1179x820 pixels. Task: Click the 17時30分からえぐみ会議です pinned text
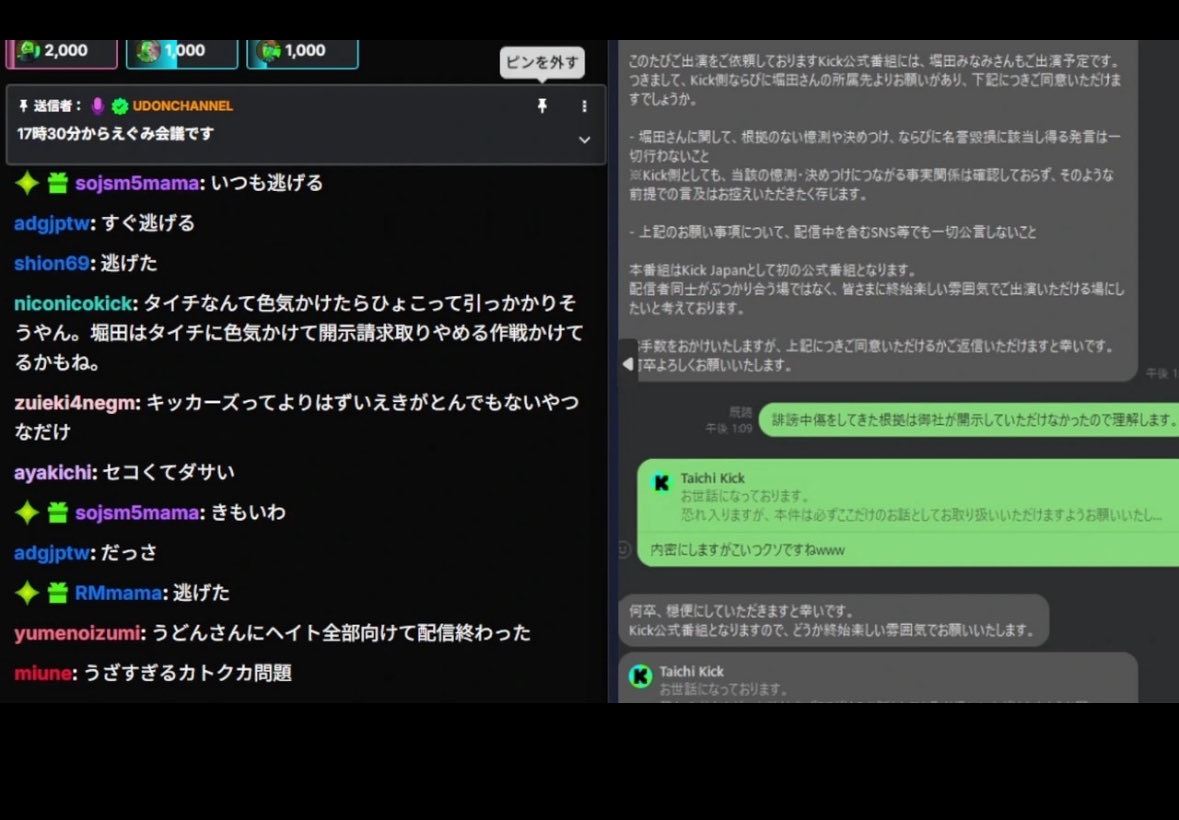tap(116, 134)
